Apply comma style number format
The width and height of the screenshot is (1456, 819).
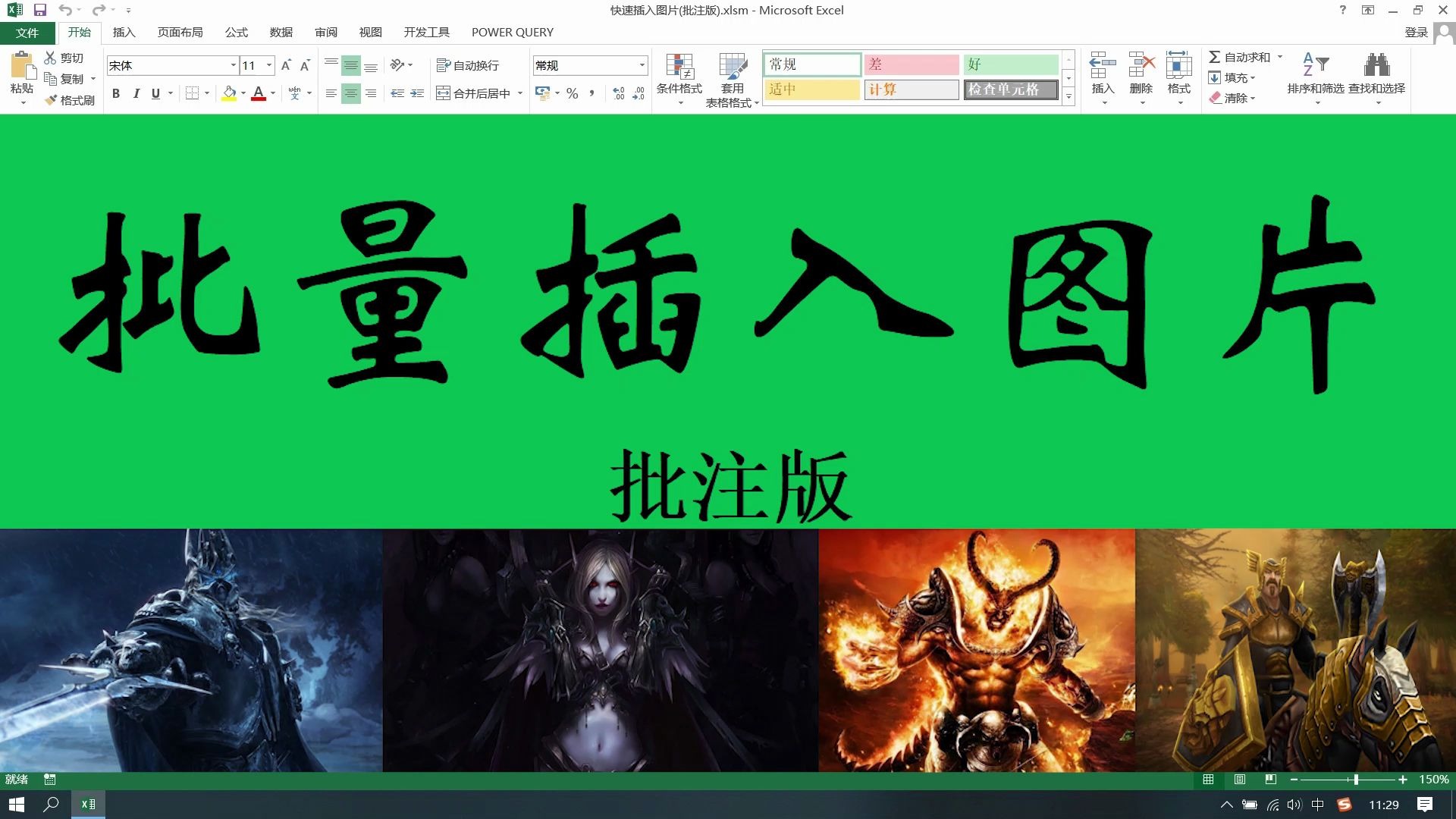click(591, 93)
